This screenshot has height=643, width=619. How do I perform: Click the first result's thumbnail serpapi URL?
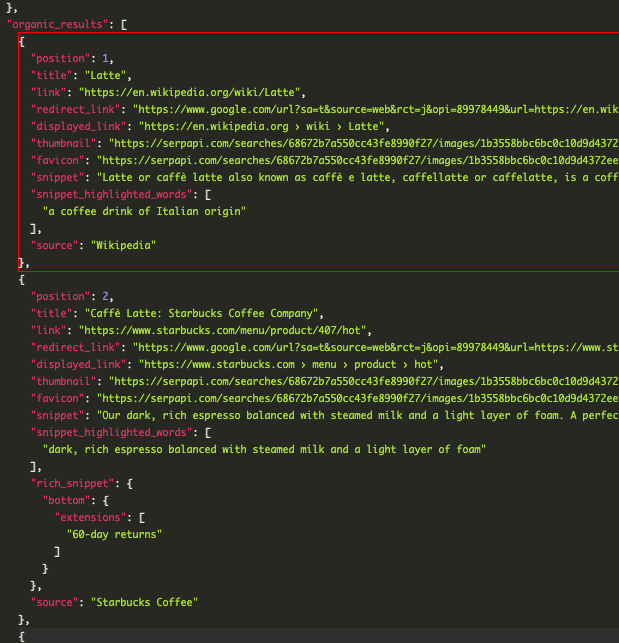coord(363,144)
